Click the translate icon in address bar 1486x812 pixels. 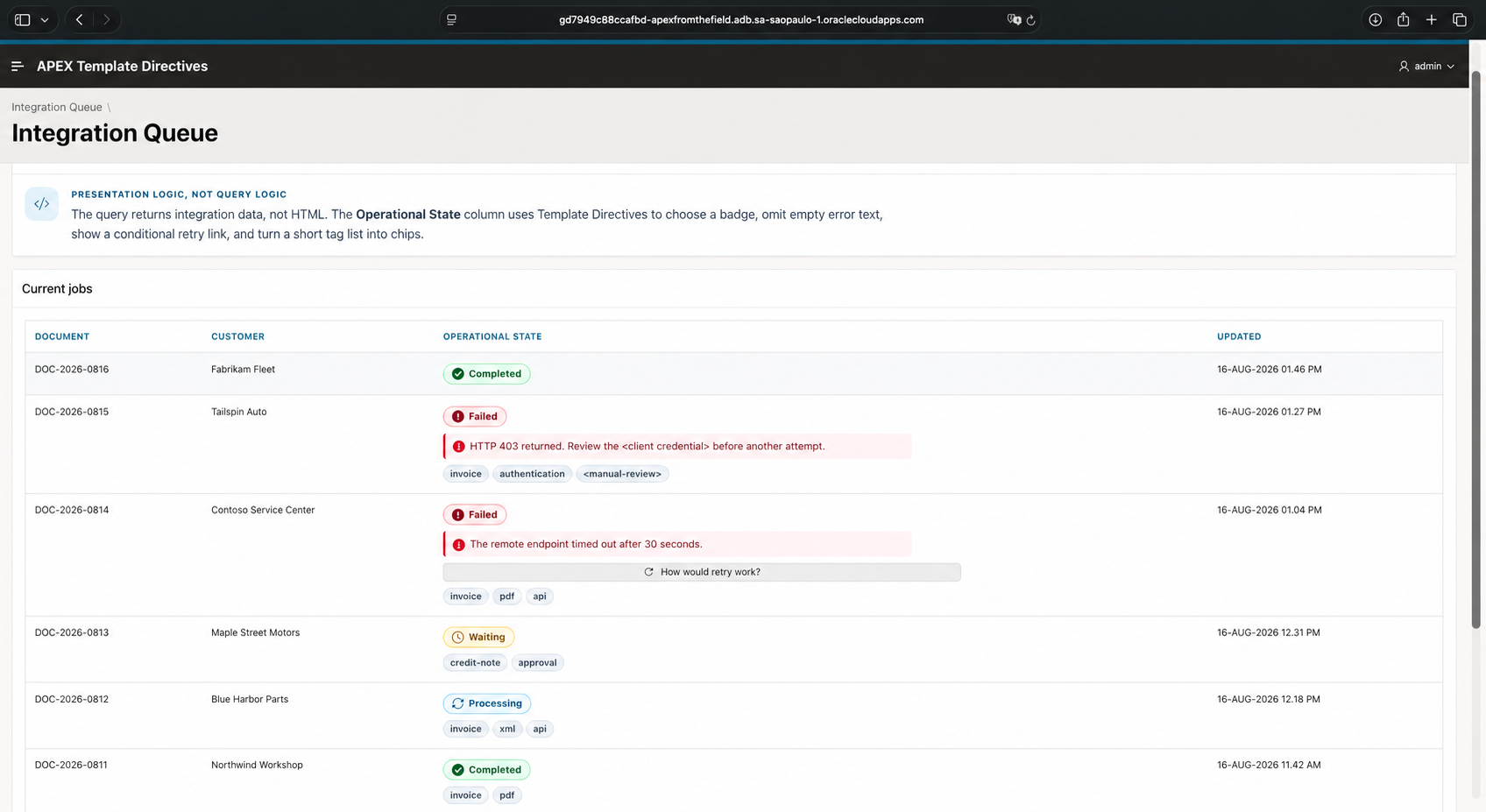pyautogui.click(x=1014, y=19)
